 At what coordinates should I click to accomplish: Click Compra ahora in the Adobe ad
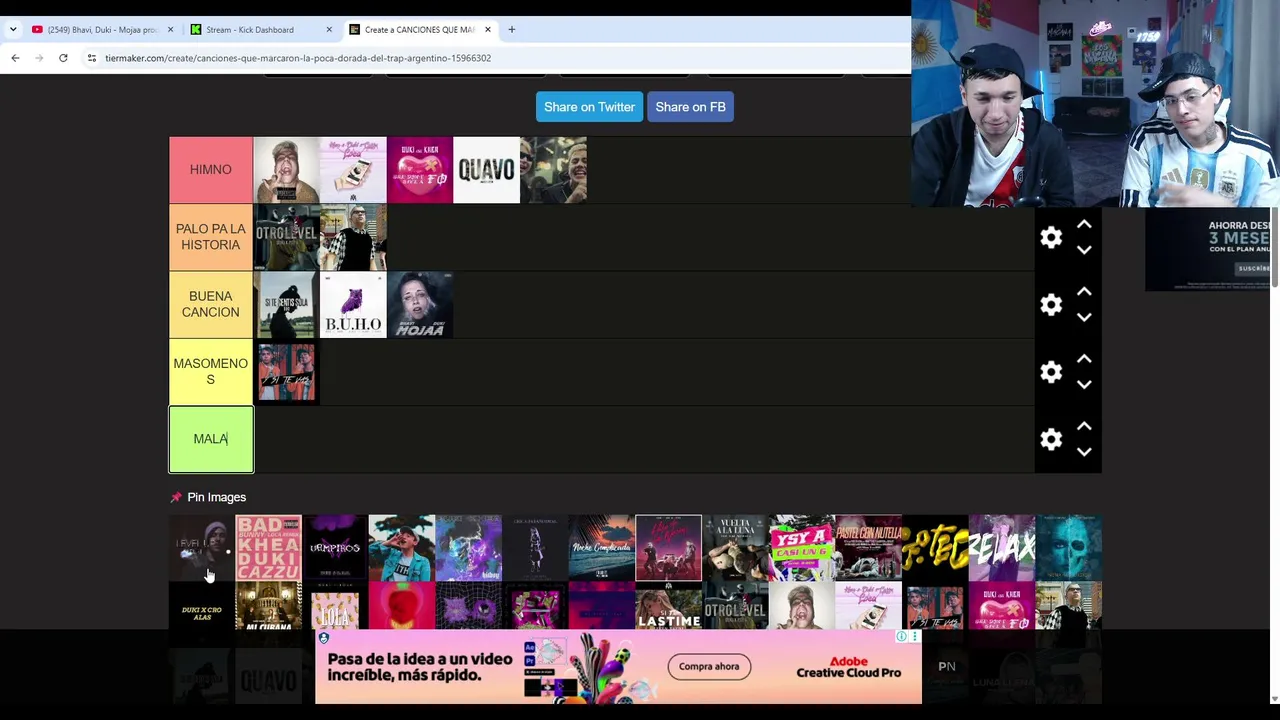click(x=709, y=666)
